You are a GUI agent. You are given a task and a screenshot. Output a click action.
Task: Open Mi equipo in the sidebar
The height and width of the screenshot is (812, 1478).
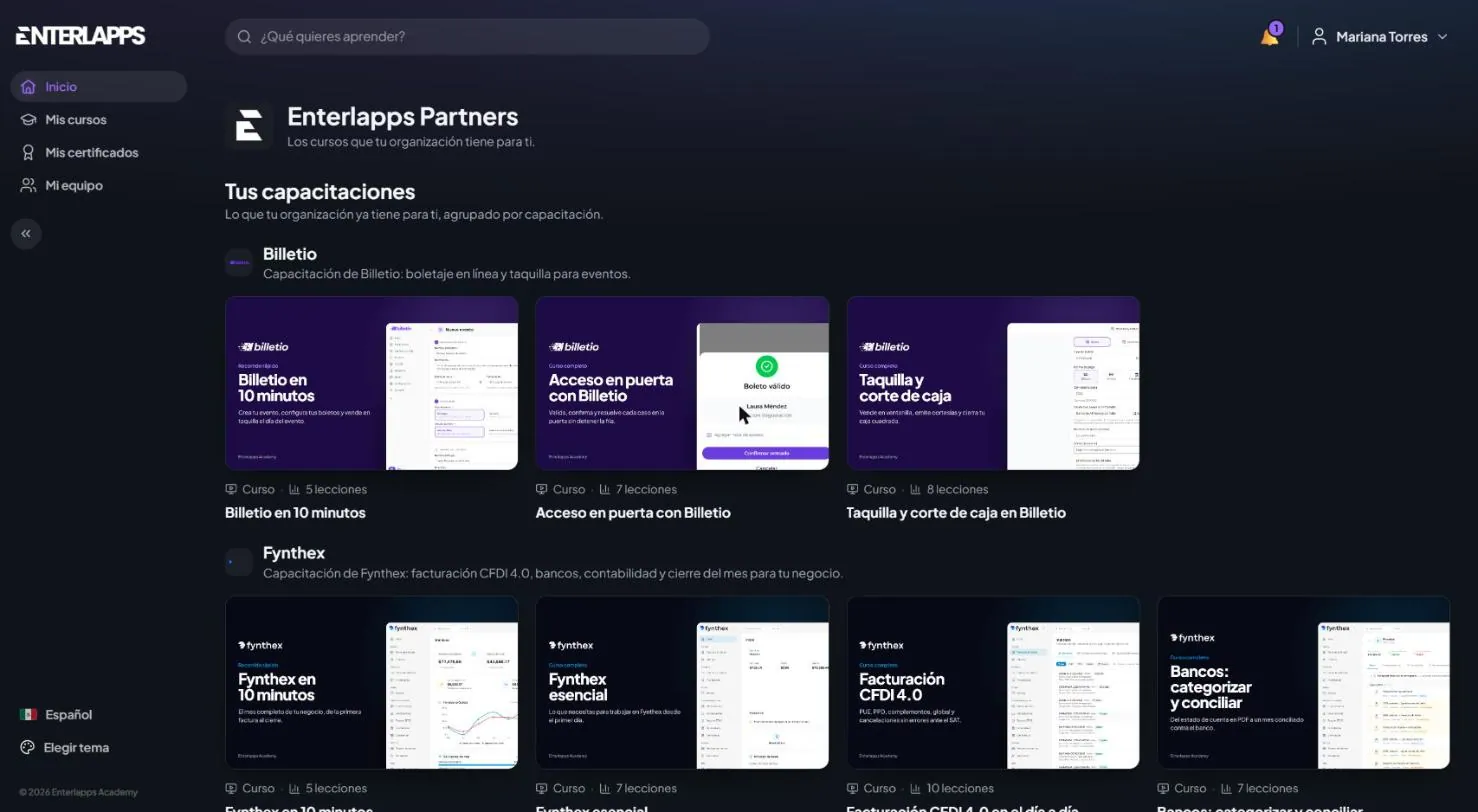point(99,186)
